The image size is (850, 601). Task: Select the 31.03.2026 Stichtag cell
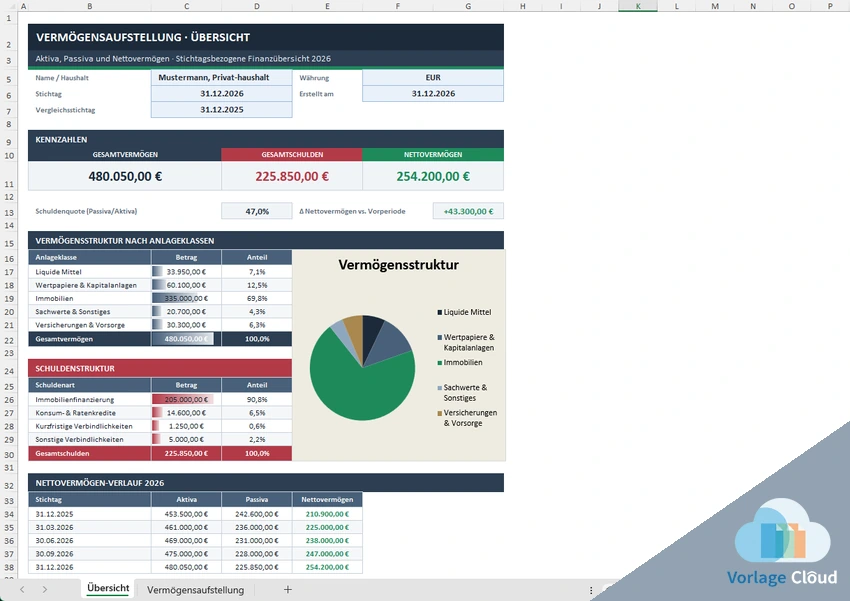point(89,527)
